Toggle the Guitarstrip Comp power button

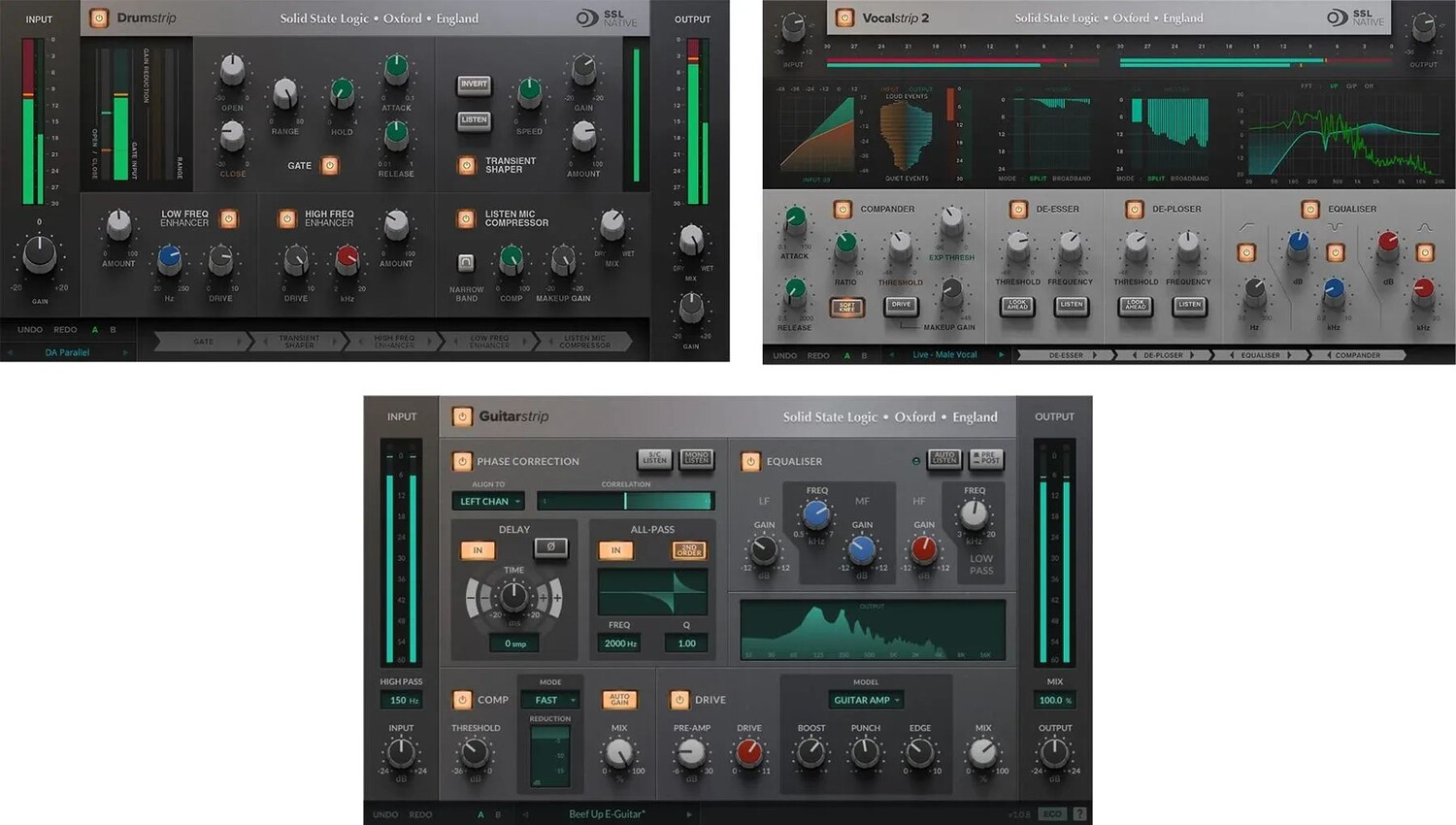462,700
